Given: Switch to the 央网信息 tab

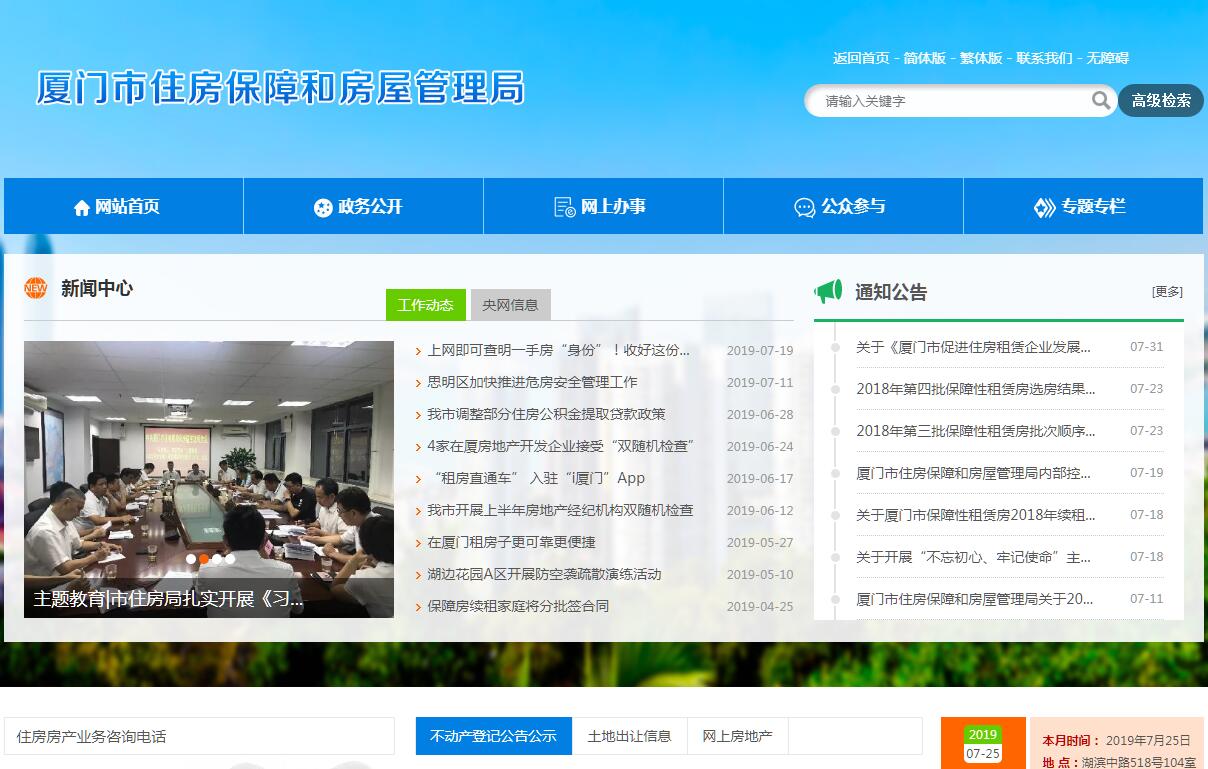Looking at the screenshot, I should pos(510,305).
